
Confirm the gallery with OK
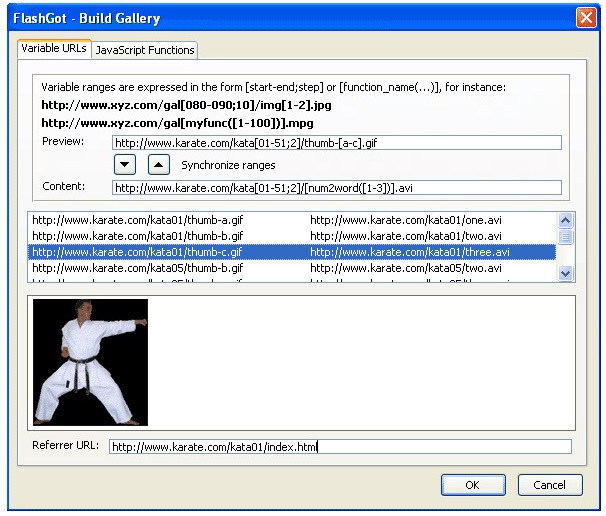pyautogui.click(x=473, y=485)
